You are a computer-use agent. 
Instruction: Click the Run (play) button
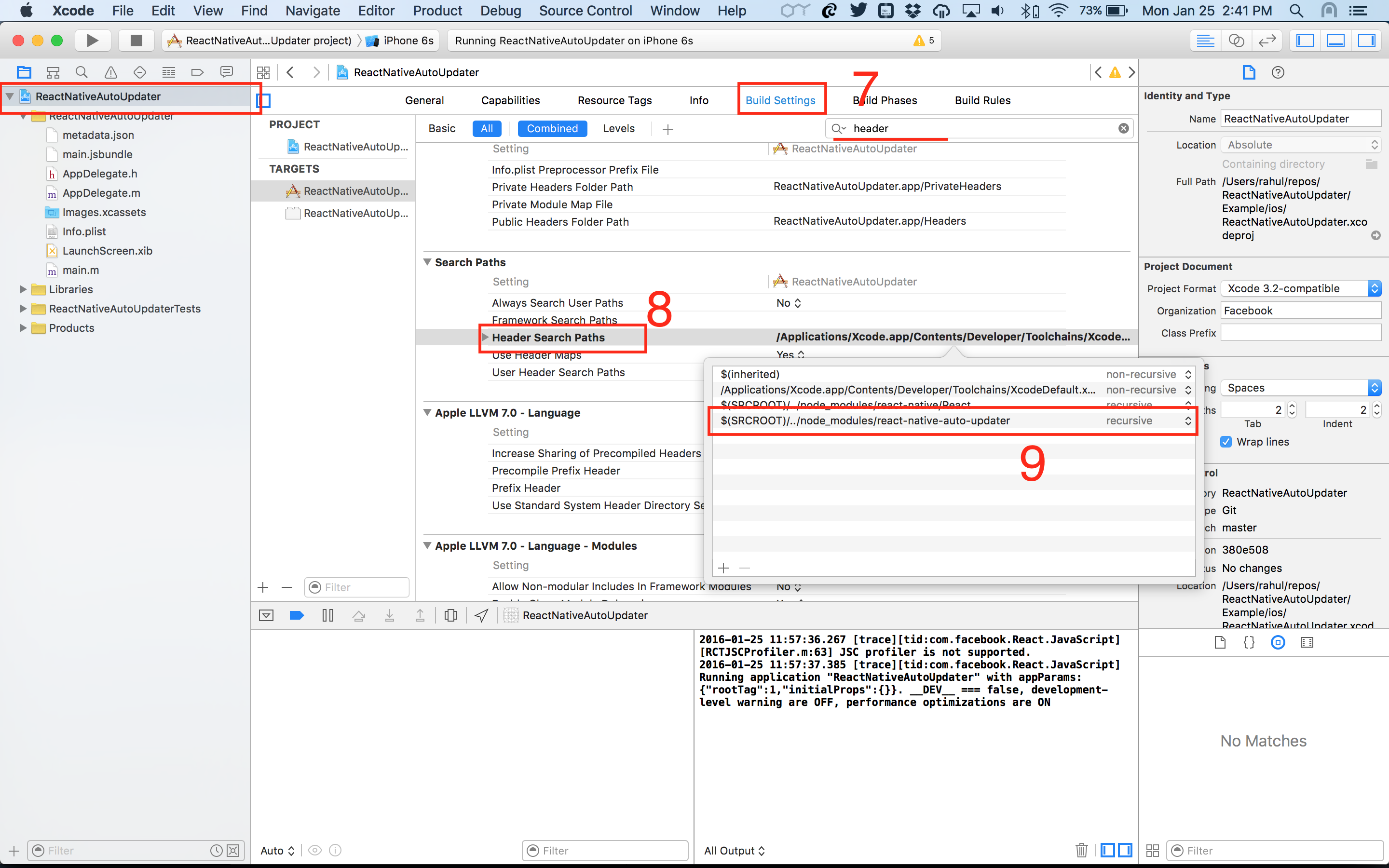(x=92, y=40)
